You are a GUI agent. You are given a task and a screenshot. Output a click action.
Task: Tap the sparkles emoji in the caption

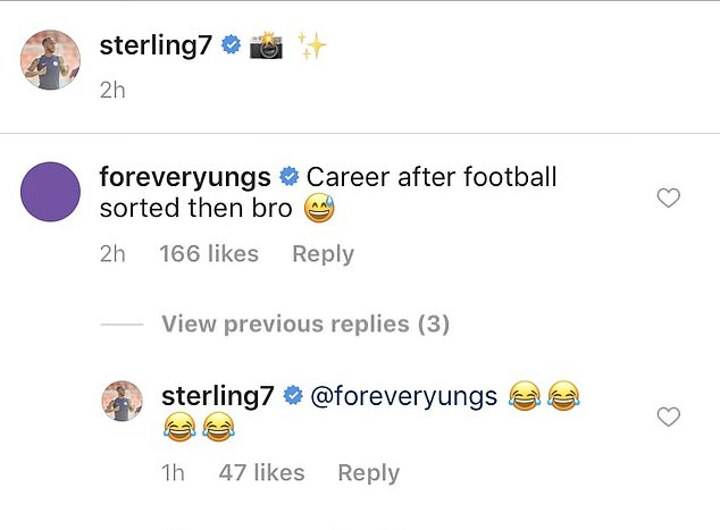coord(312,45)
